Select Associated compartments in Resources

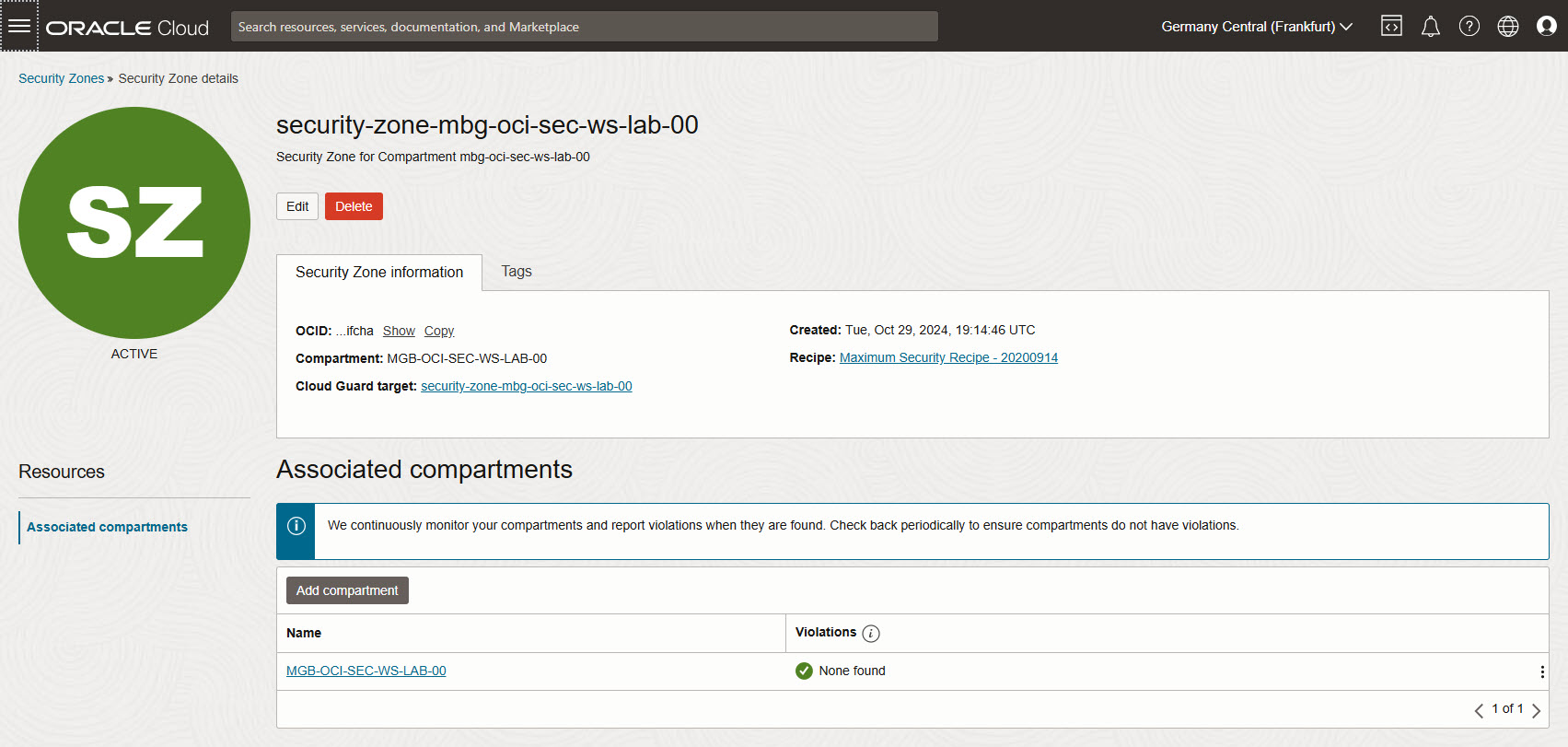(107, 527)
